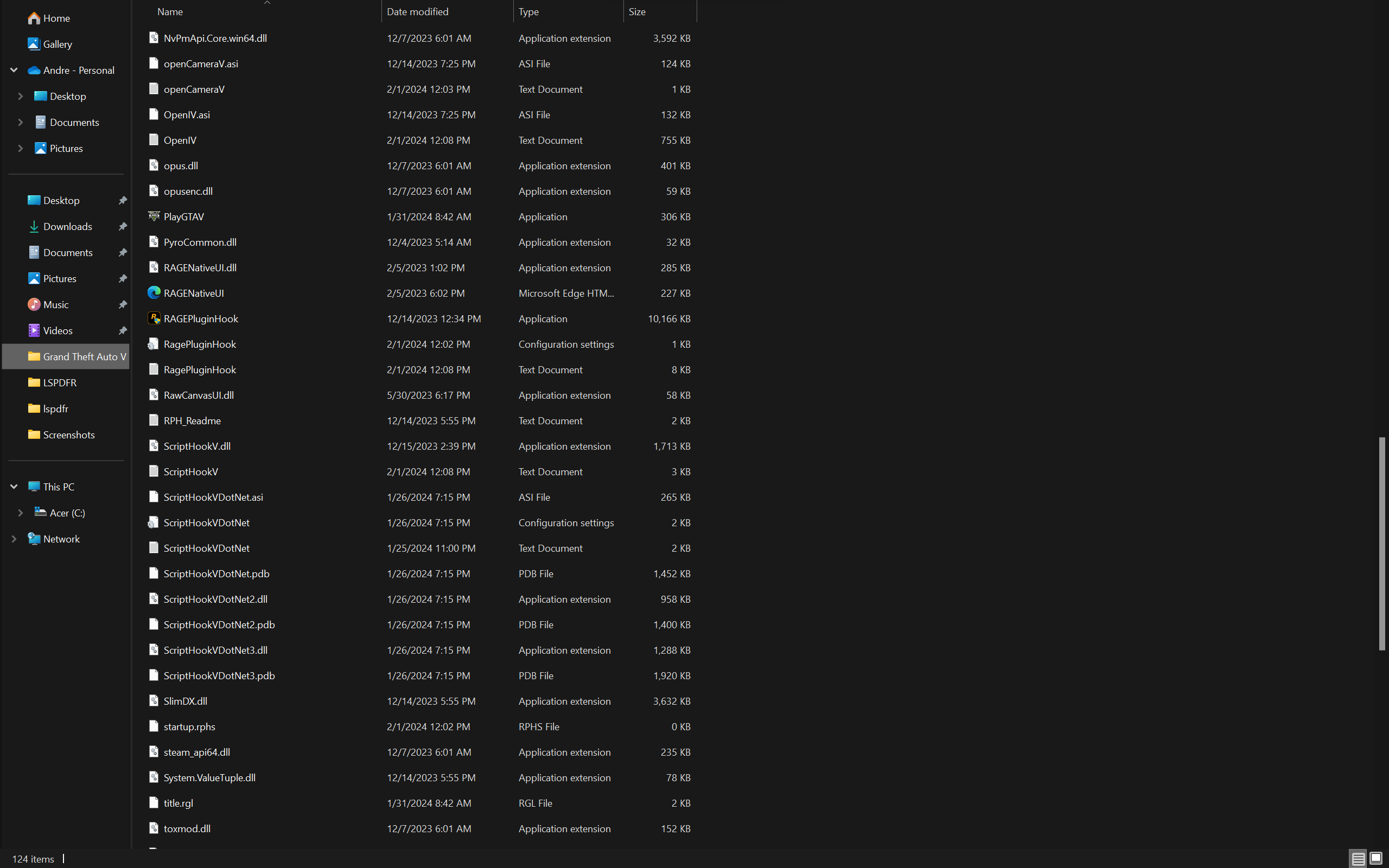Collapse the This PC tree node
The height and width of the screenshot is (868, 1389).
(14, 487)
